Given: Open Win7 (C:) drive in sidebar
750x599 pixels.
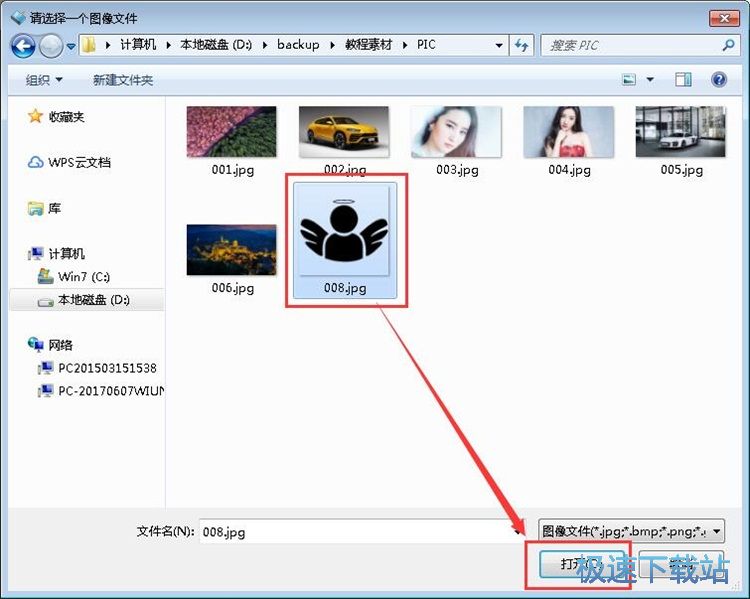Looking at the screenshot, I should [84, 277].
